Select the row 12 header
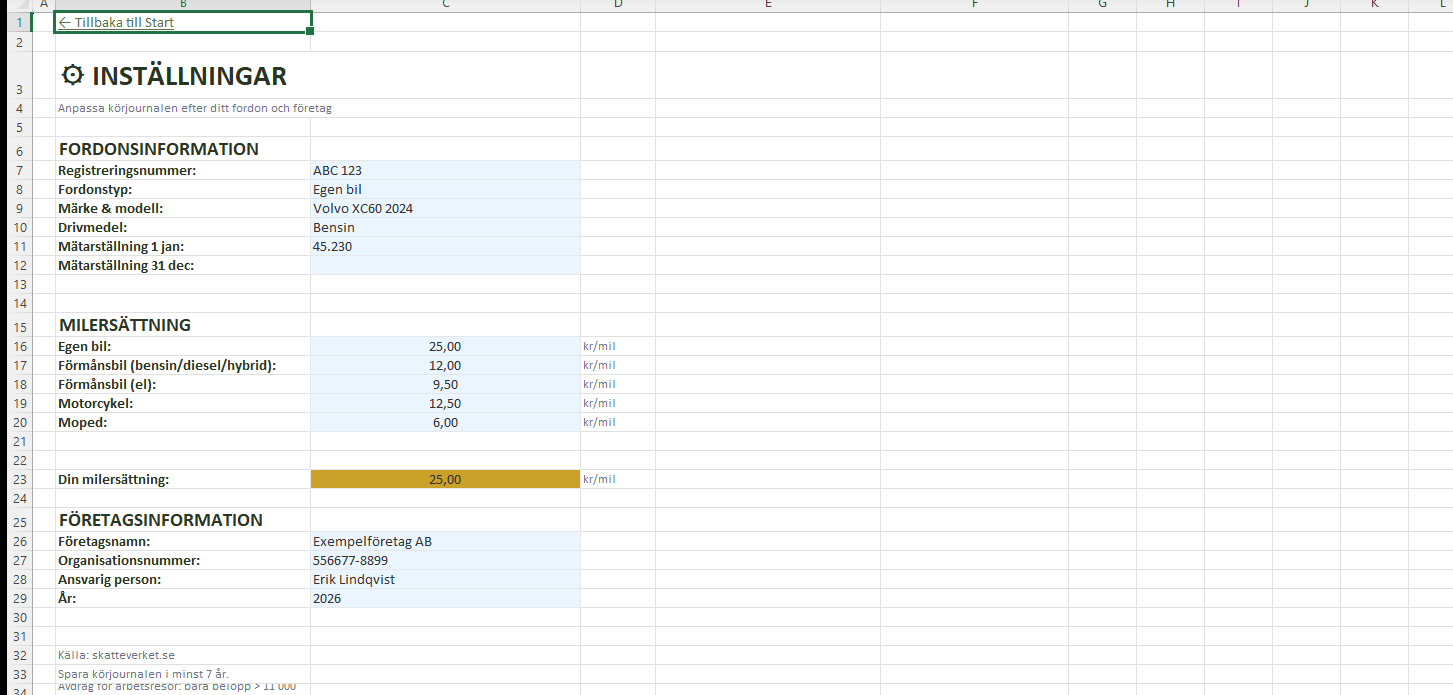Viewport: 1453px width, 695px height. point(16,265)
